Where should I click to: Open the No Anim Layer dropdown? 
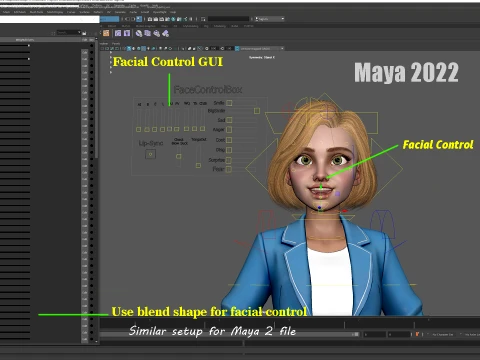point(471,334)
